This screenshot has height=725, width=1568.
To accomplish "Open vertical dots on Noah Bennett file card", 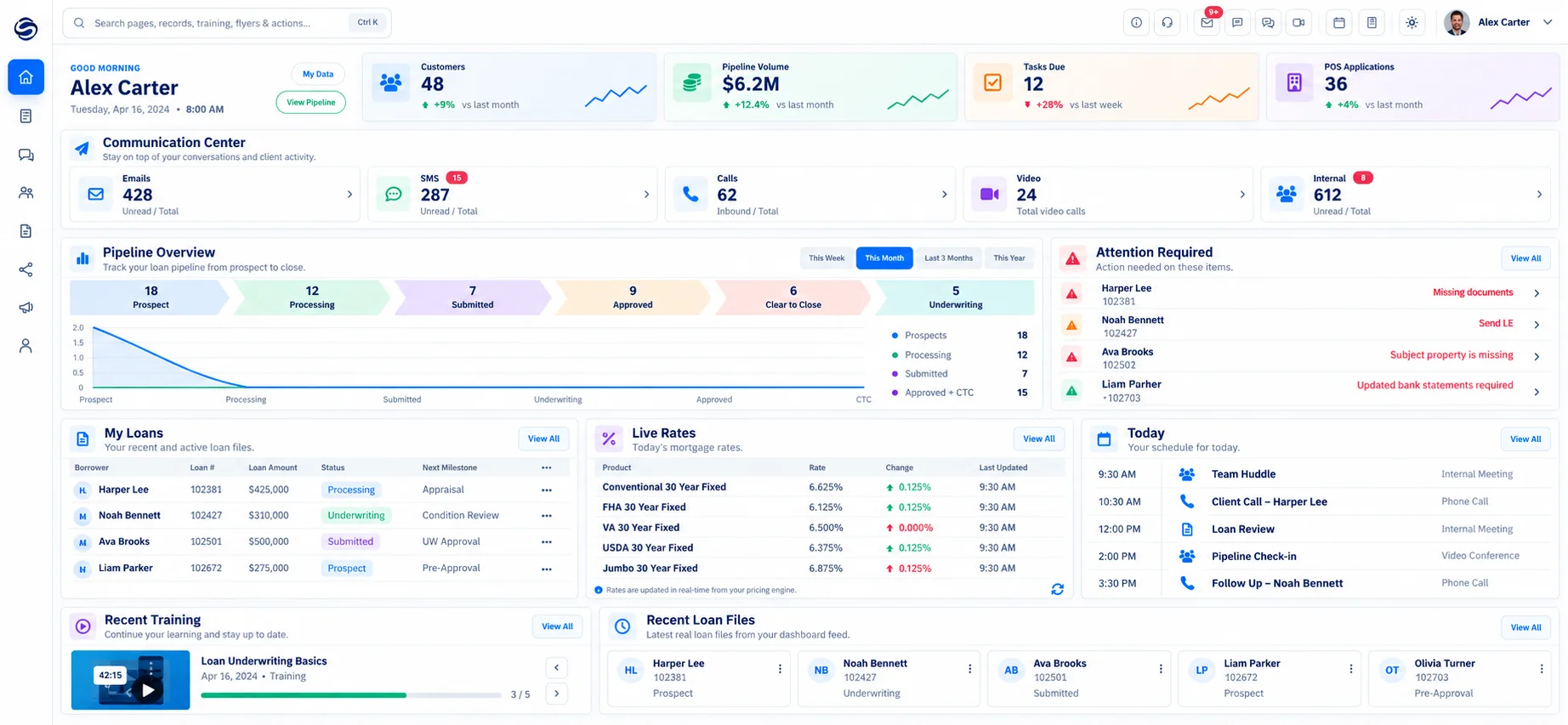I will (x=970, y=670).
